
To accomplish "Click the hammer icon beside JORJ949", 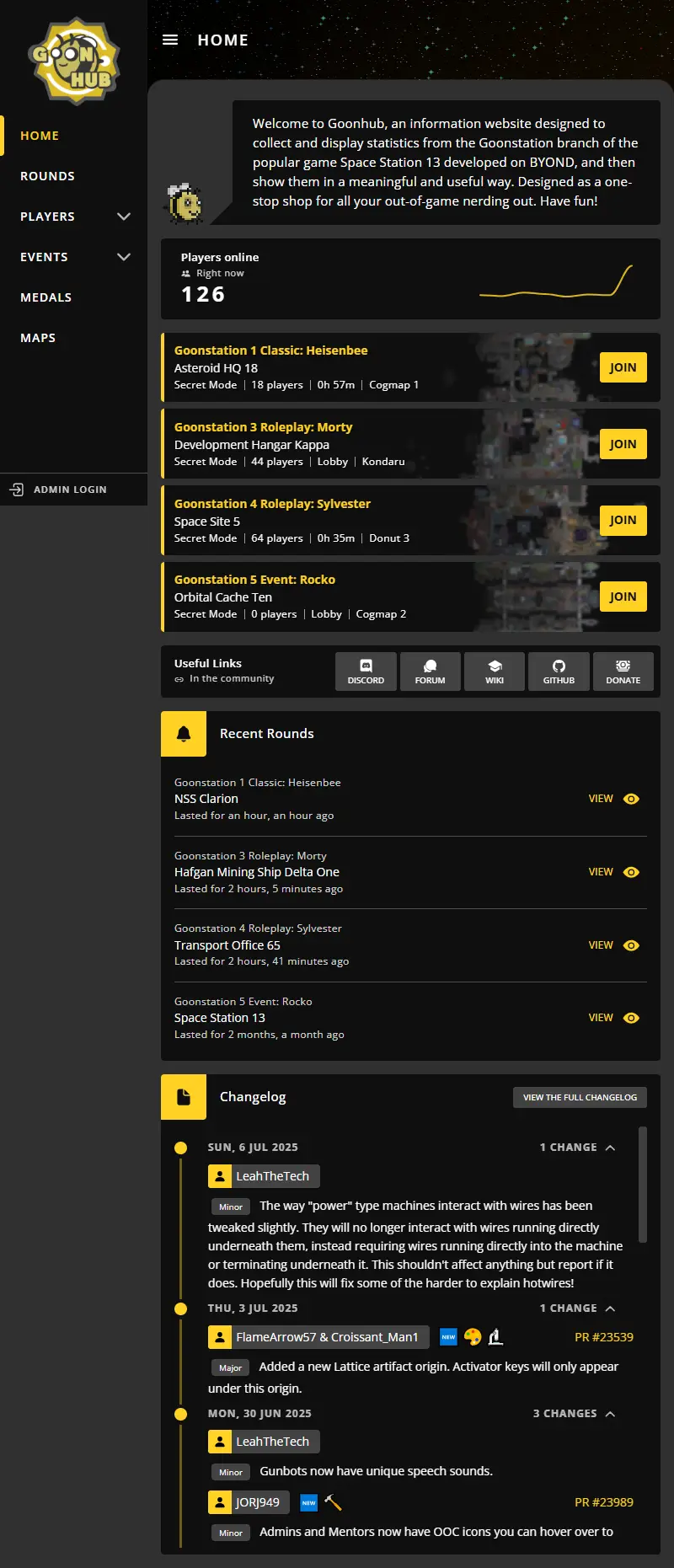I will (x=333, y=1502).
